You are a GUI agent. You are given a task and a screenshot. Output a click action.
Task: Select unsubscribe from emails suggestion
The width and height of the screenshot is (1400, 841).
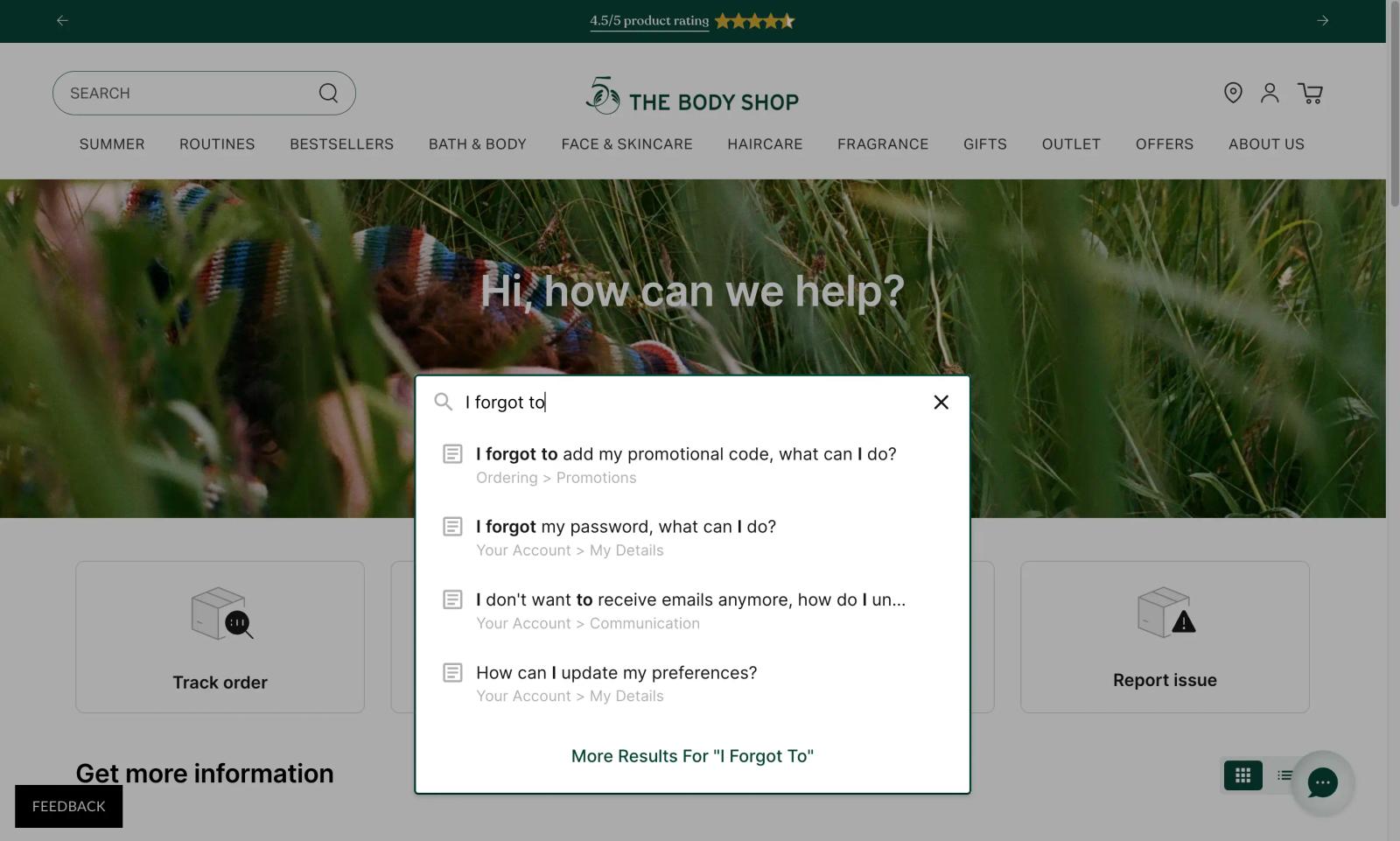coord(692,611)
